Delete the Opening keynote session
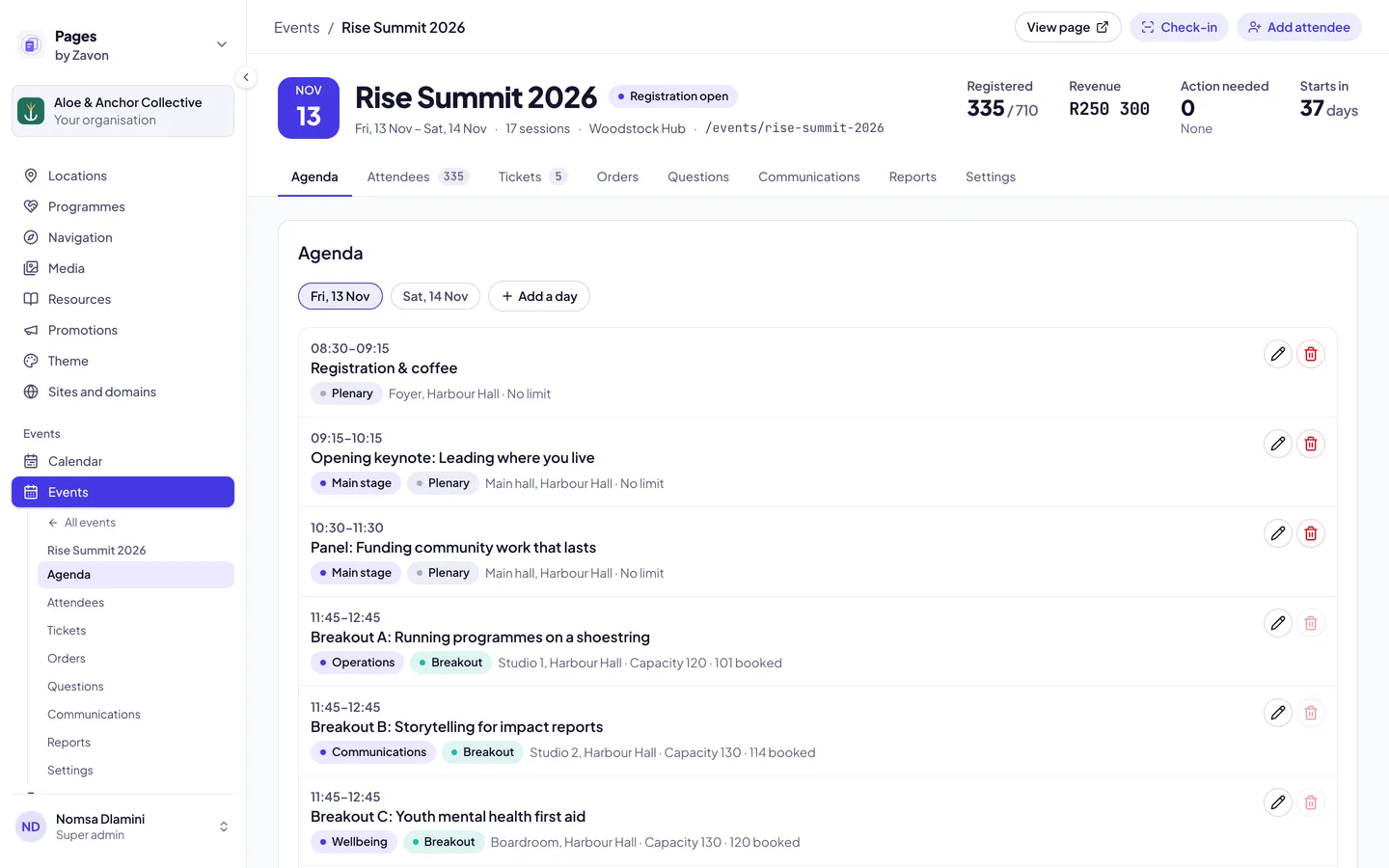This screenshot has width=1389, height=868. pos(1311,444)
